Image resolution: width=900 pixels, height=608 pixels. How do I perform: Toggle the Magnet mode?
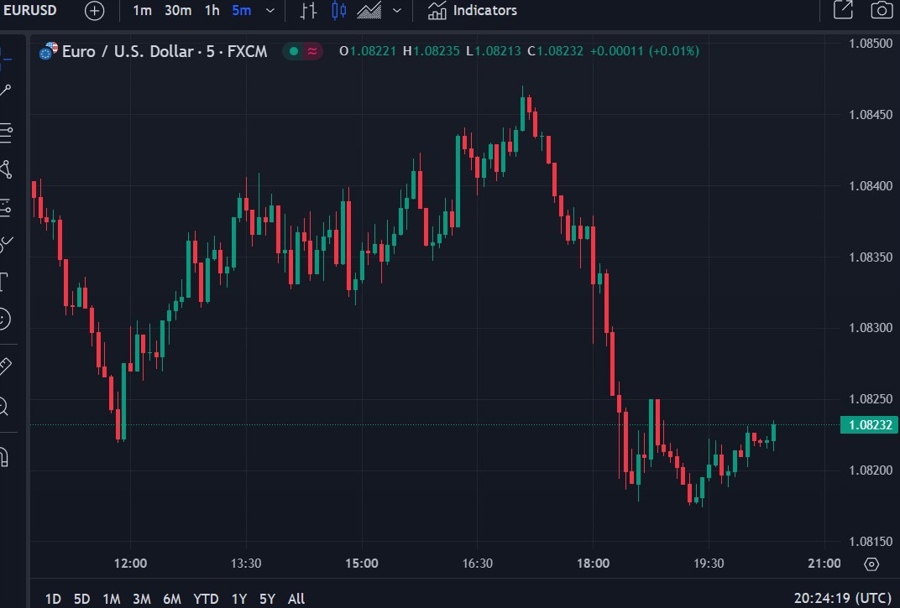(5, 457)
